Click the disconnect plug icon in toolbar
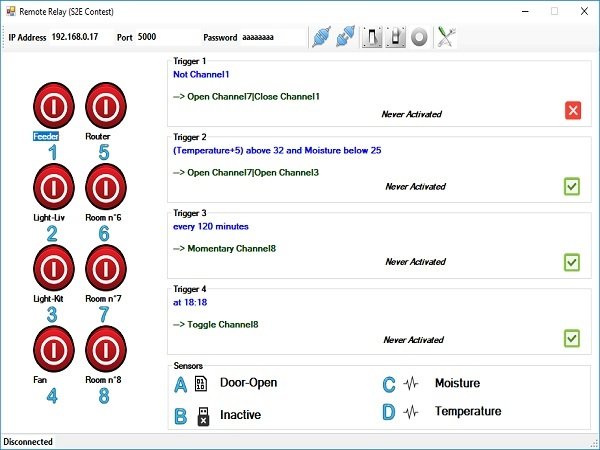 click(346, 37)
